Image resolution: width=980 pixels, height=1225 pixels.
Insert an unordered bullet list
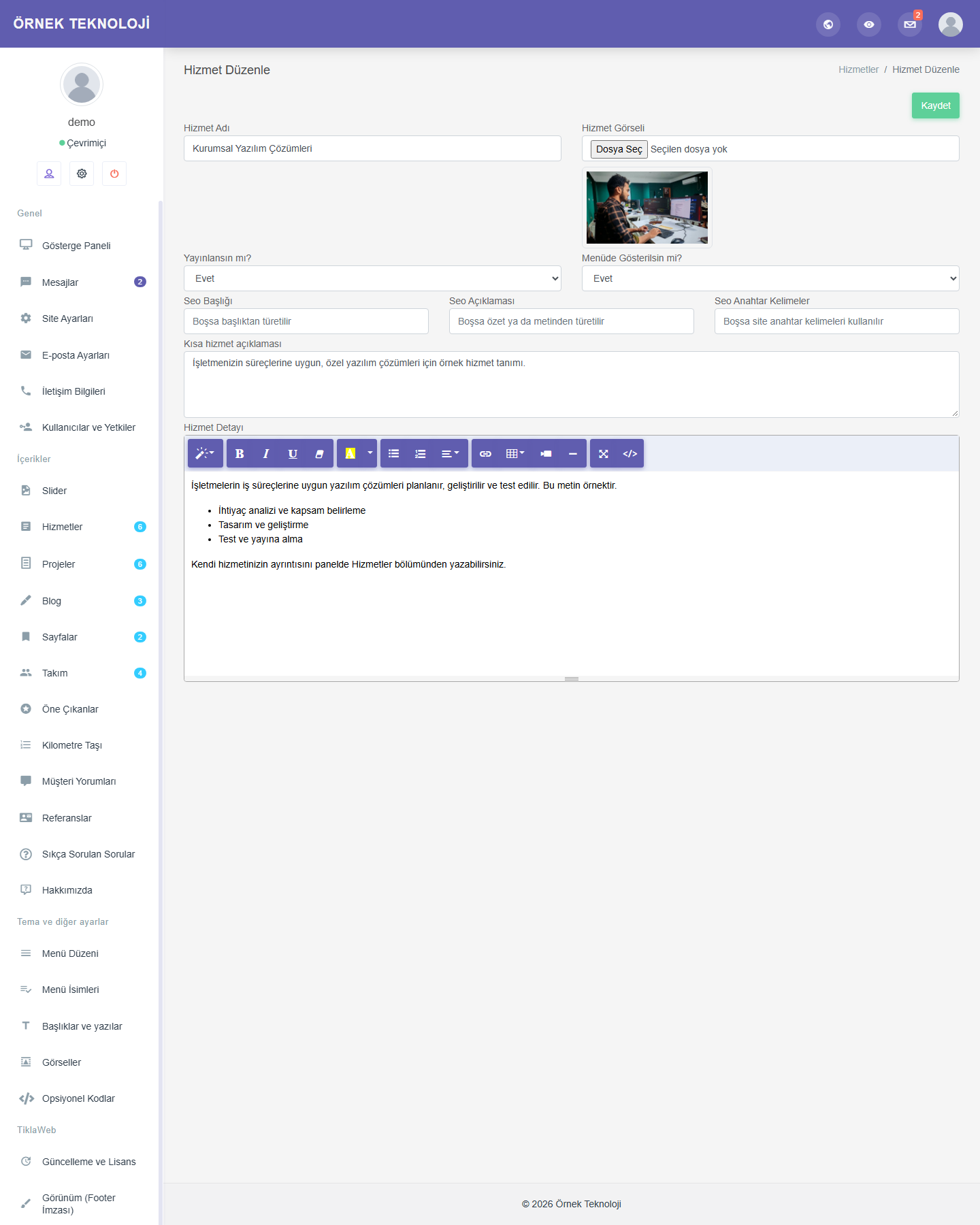(x=393, y=453)
